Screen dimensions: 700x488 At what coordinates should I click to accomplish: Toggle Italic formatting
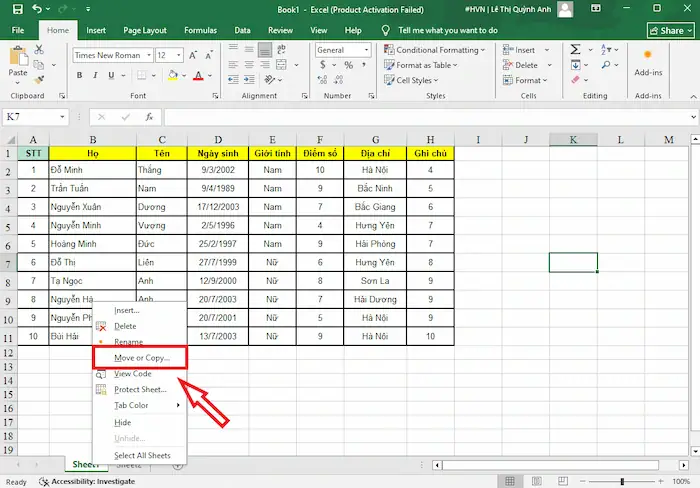pyautogui.click(x=93, y=75)
